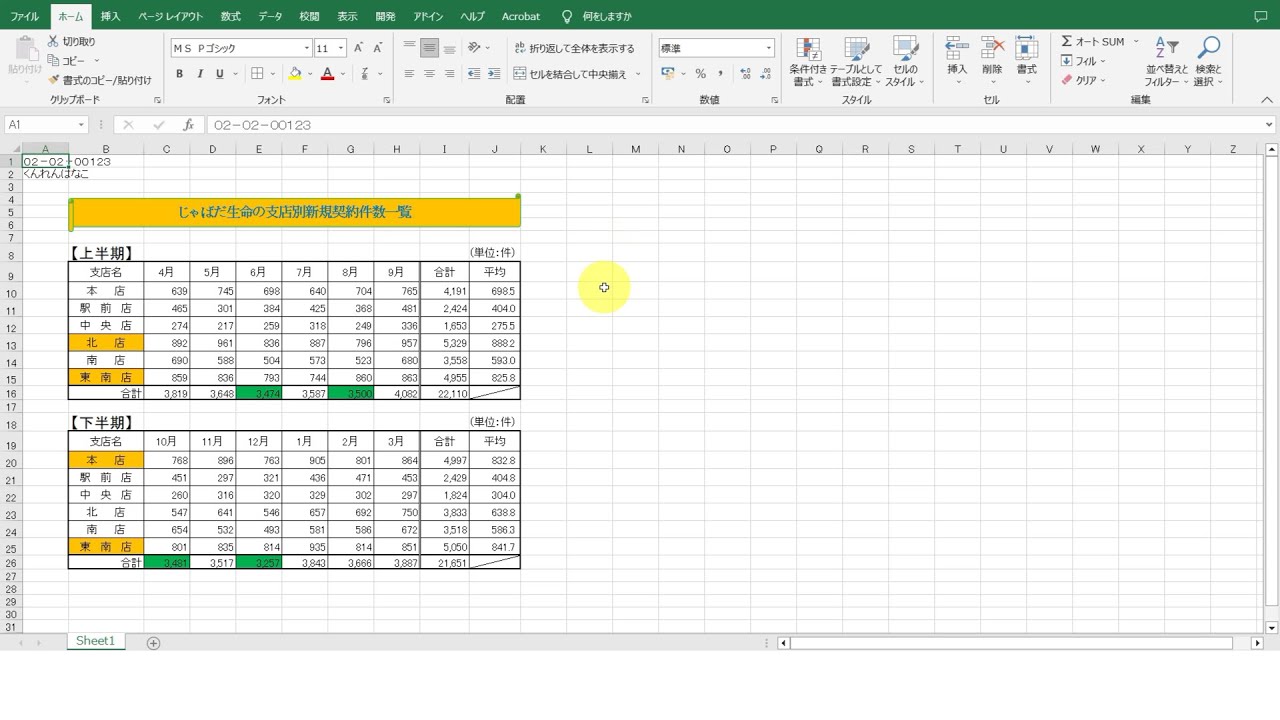This screenshot has height=720, width=1280.
Task: Open Font group dialog launcher
Action: pos(387,101)
